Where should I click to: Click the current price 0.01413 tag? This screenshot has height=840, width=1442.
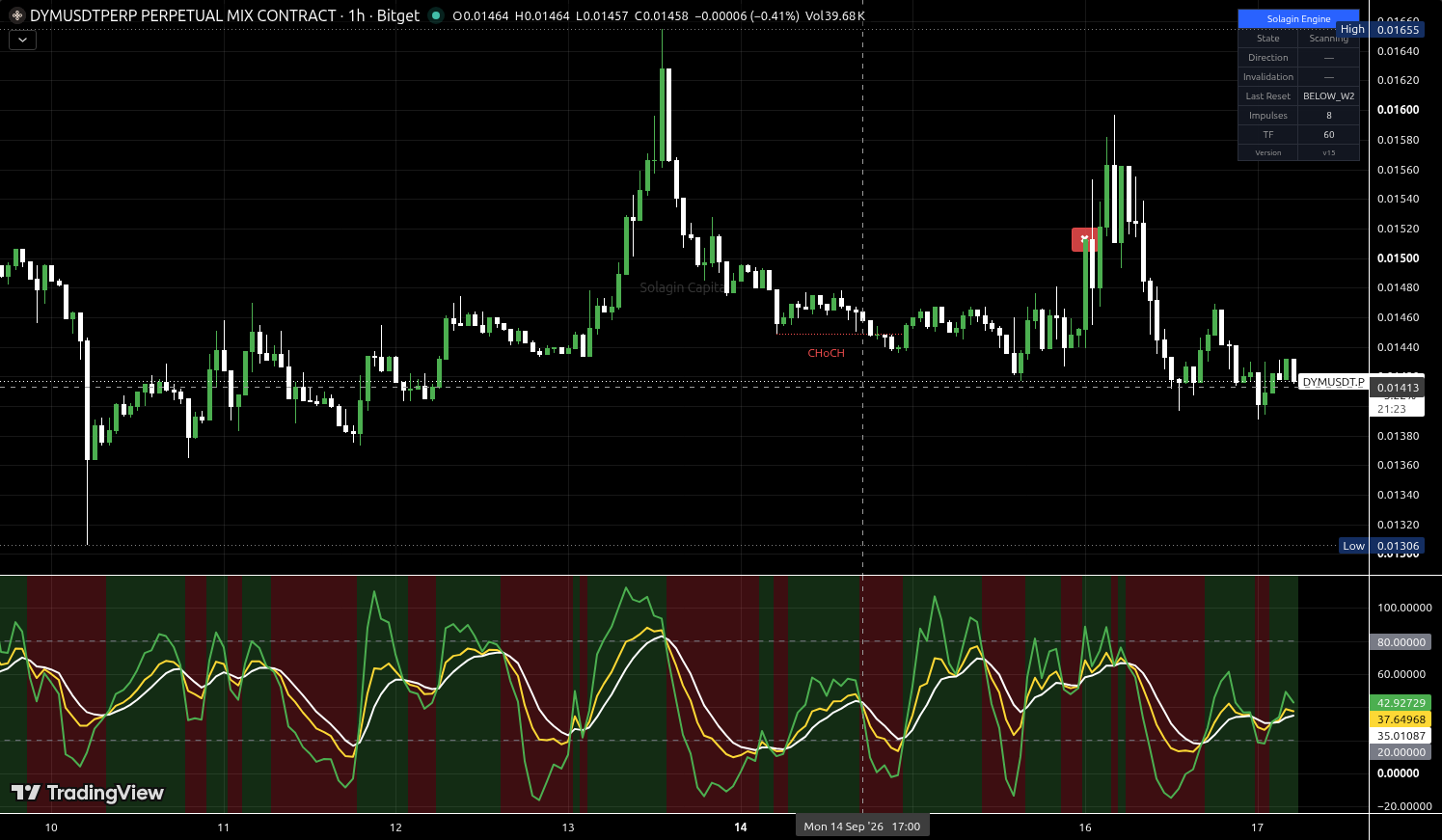[x=1397, y=388]
